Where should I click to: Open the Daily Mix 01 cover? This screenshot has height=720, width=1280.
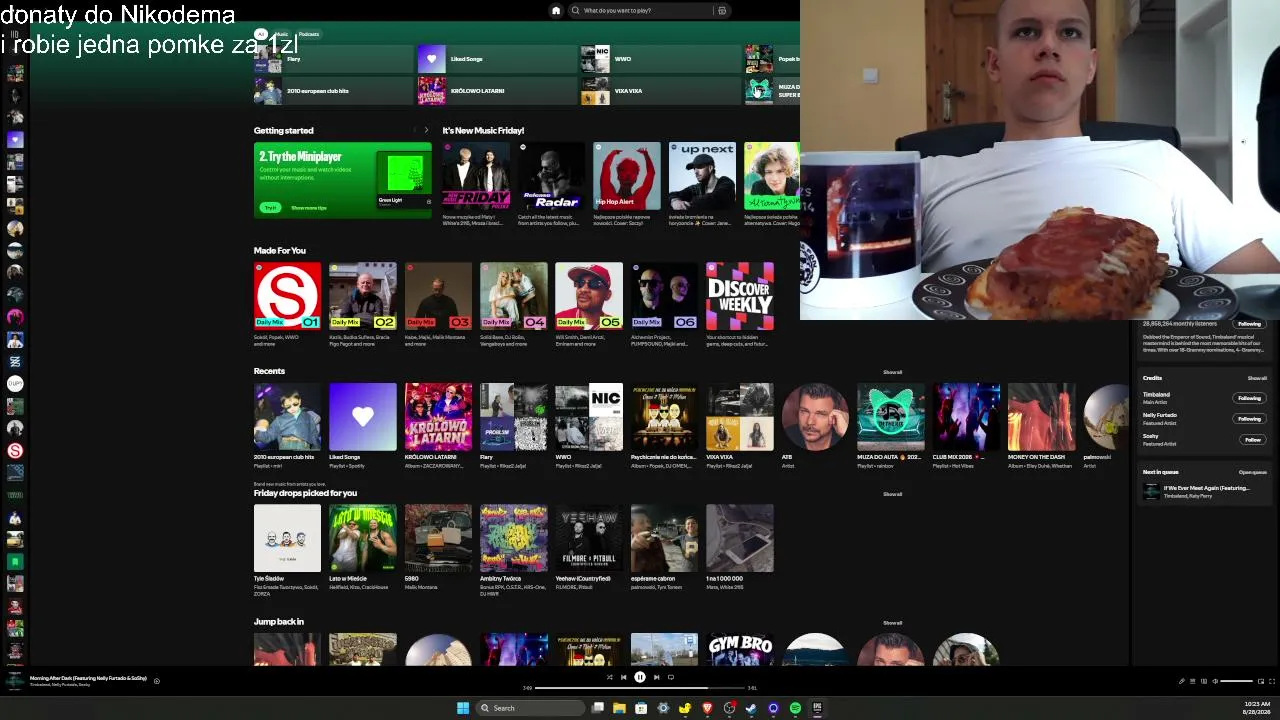(287, 296)
